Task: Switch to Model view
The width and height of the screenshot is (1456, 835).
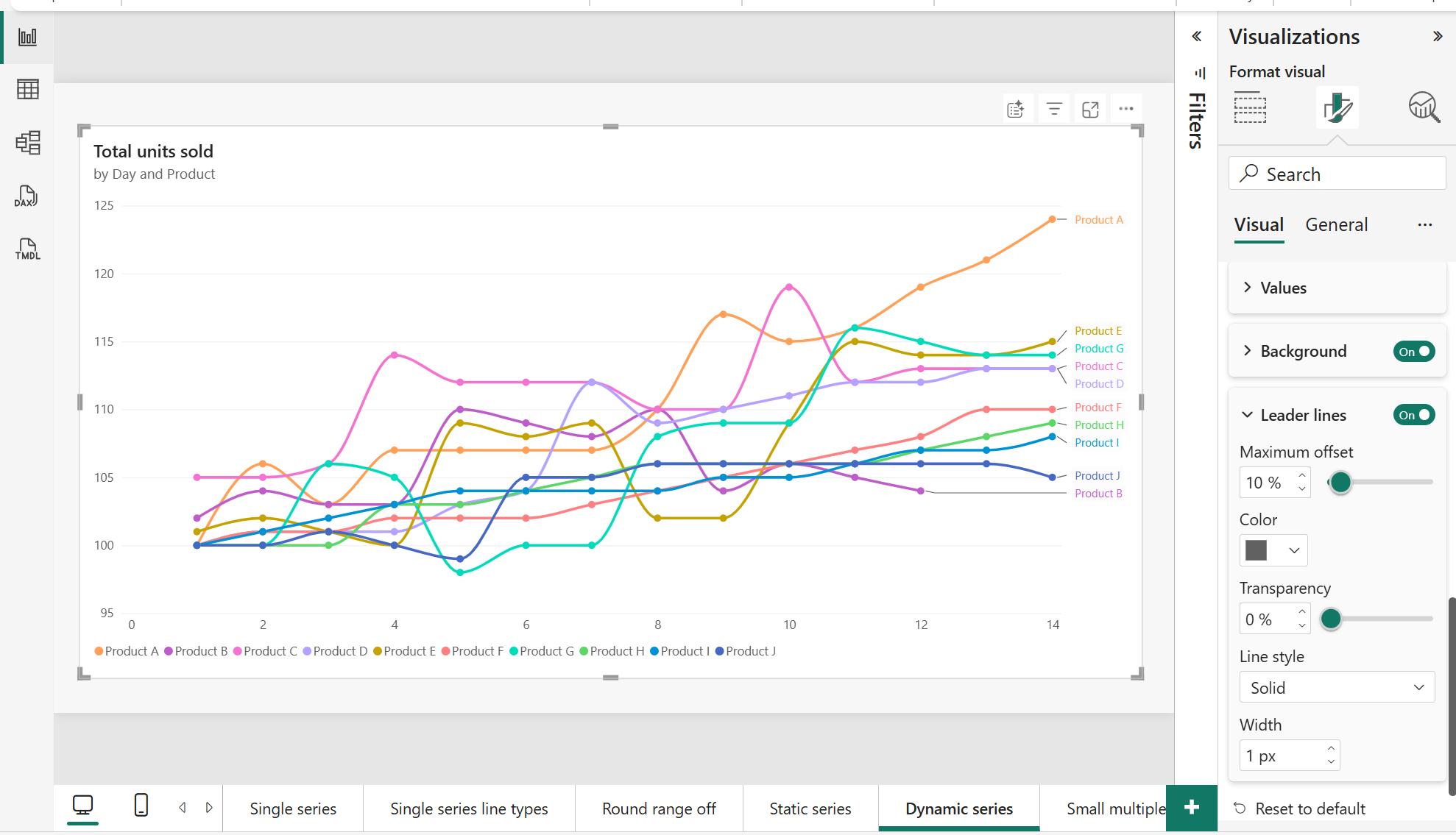Action: point(27,142)
